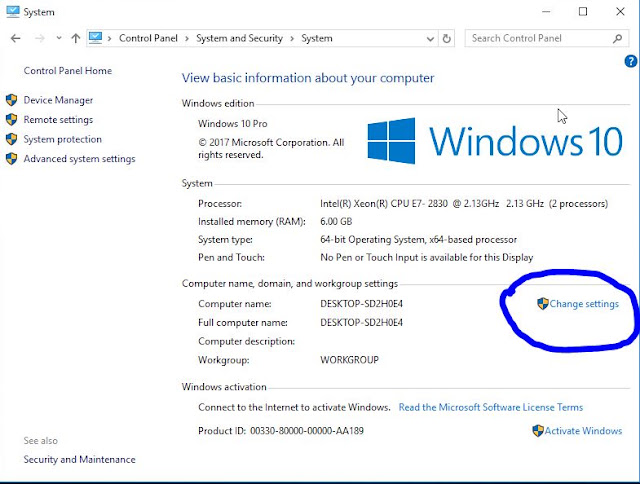Click the 64-bit Operating System text
This screenshot has height=484, width=640.
click(418, 240)
